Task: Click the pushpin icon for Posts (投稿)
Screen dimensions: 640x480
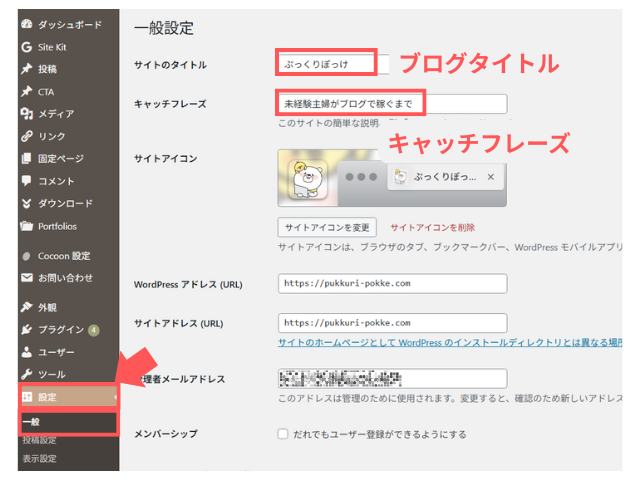Action: [26, 69]
